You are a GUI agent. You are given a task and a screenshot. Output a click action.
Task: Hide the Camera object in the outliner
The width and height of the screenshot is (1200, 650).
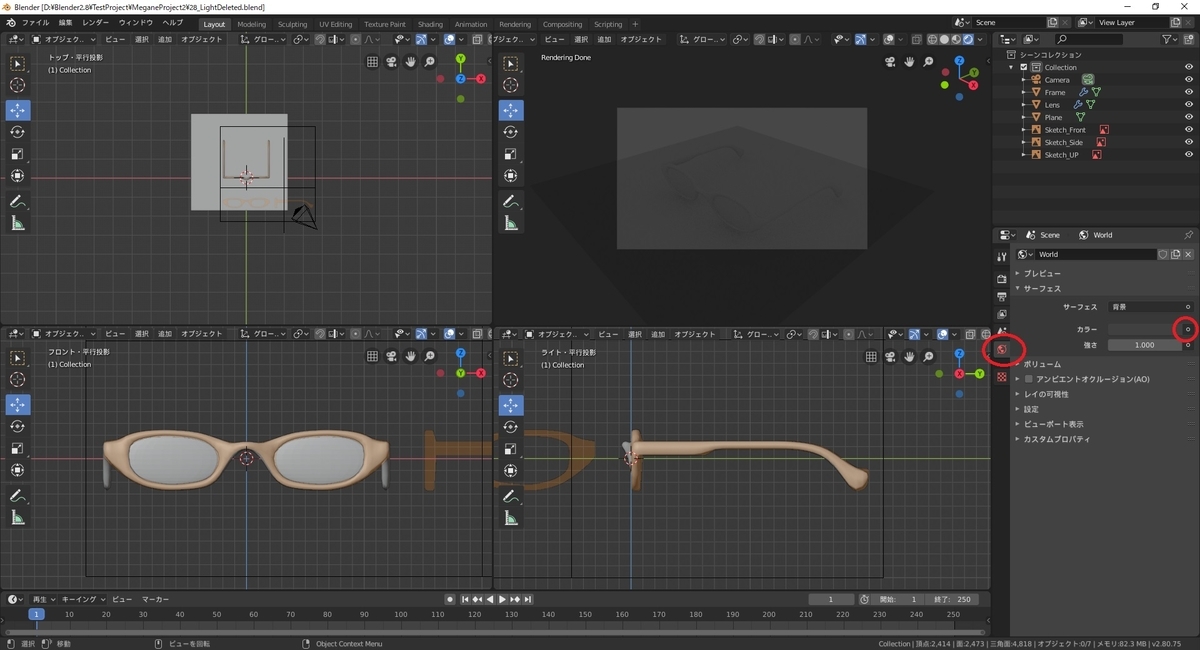pyautogui.click(x=1188, y=80)
